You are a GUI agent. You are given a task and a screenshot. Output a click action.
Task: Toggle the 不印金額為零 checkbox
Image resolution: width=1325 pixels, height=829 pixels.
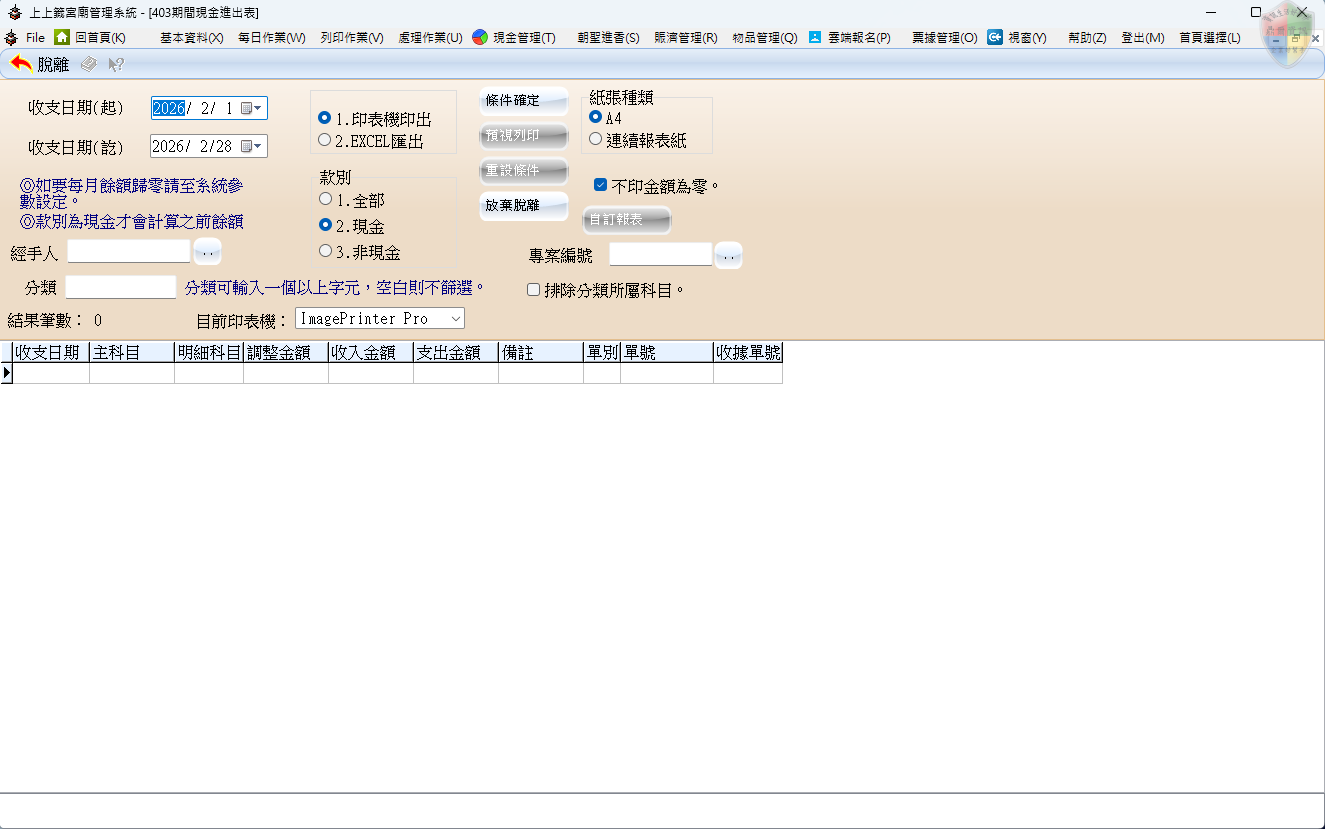tap(600, 185)
